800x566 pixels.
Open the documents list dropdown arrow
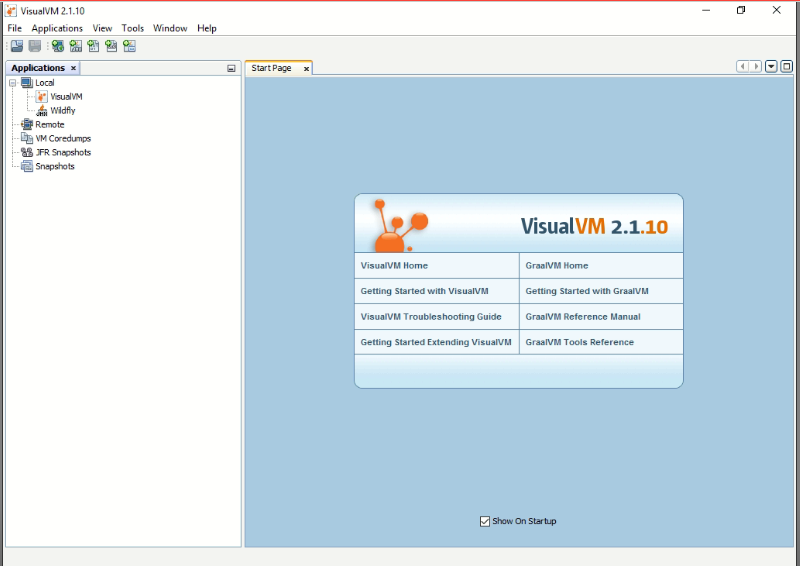click(771, 67)
